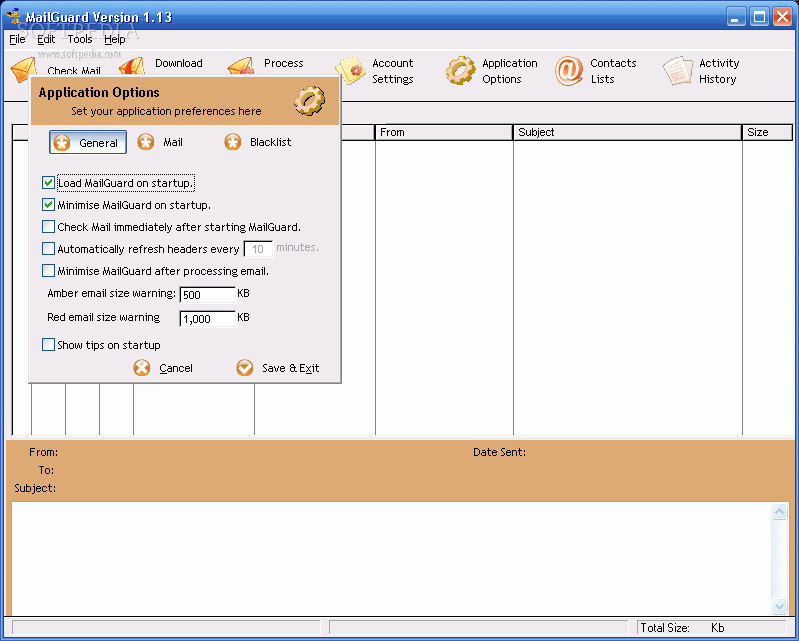The width and height of the screenshot is (799, 641).
Task: Open the Edit menu
Action: [46, 39]
